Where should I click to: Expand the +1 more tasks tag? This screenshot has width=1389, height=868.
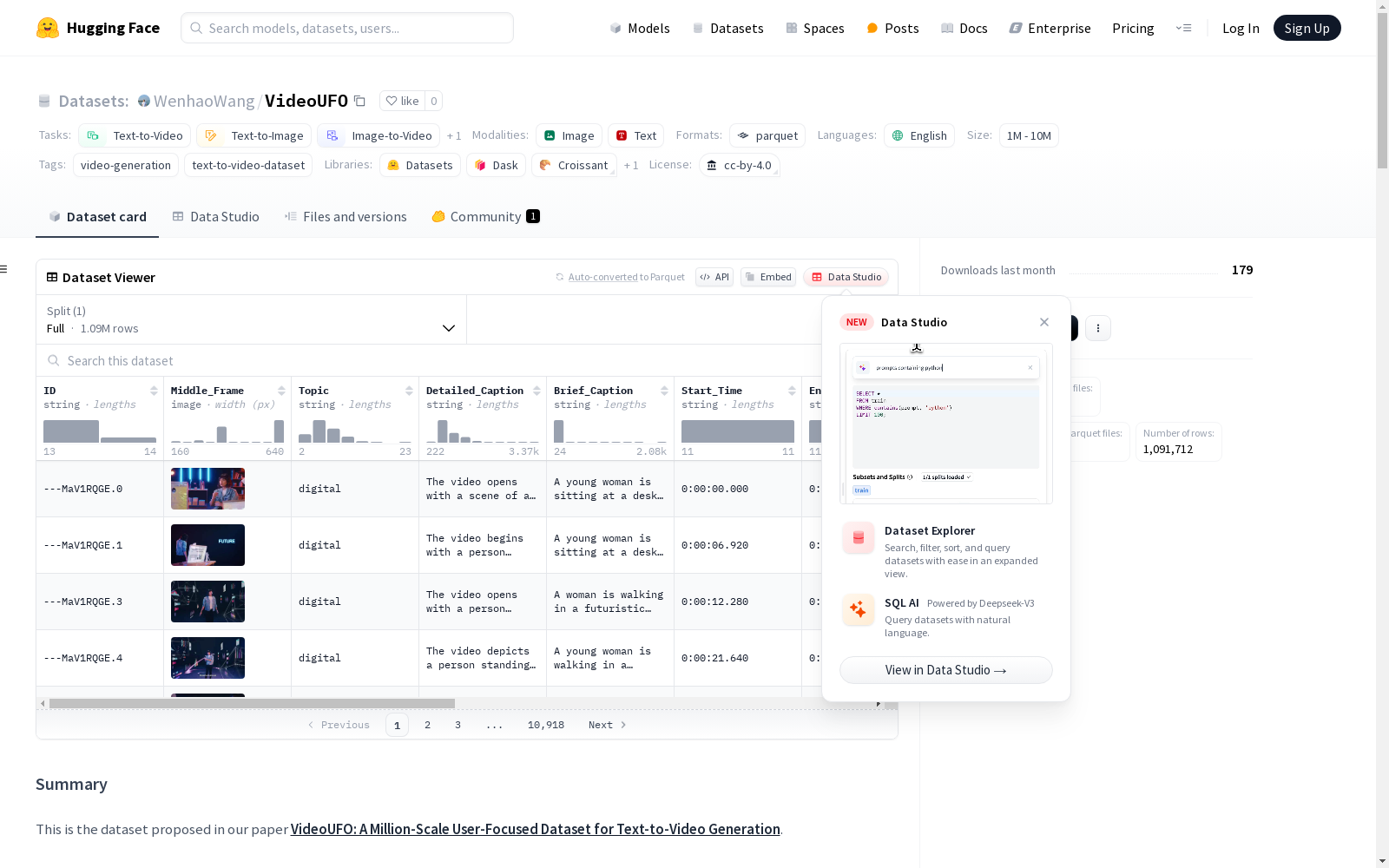454,135
